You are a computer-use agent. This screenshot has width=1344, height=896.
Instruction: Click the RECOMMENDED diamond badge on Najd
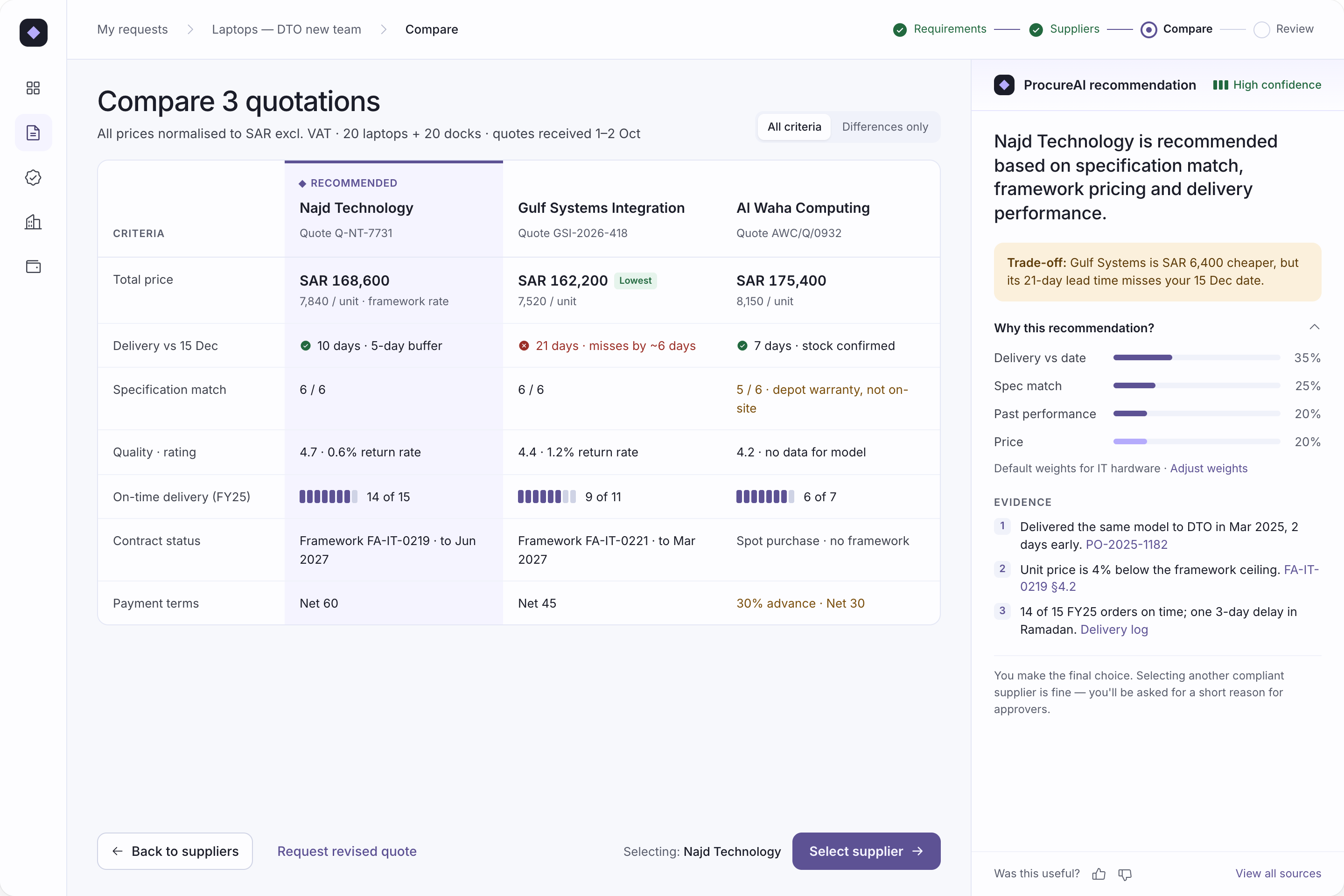coord(302,183)
